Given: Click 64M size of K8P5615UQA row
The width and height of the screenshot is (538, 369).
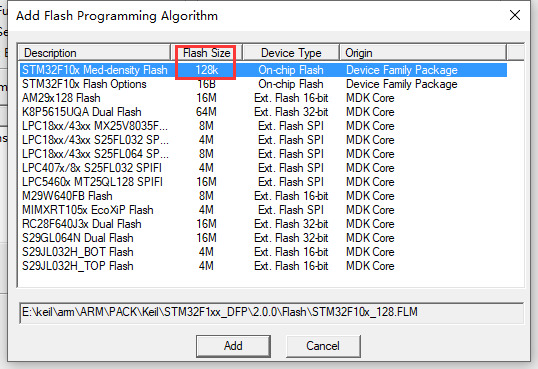Looking at the screenshot, I should click(x=207, y=112).
